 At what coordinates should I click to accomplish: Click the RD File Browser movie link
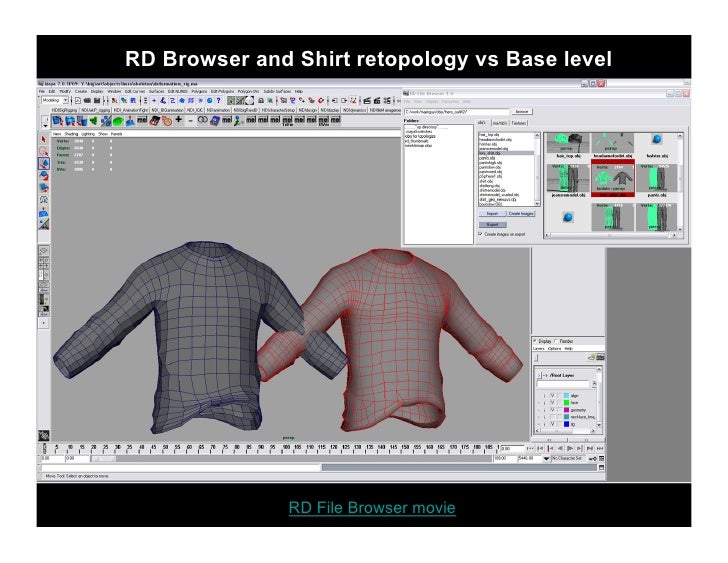(371, 509)
